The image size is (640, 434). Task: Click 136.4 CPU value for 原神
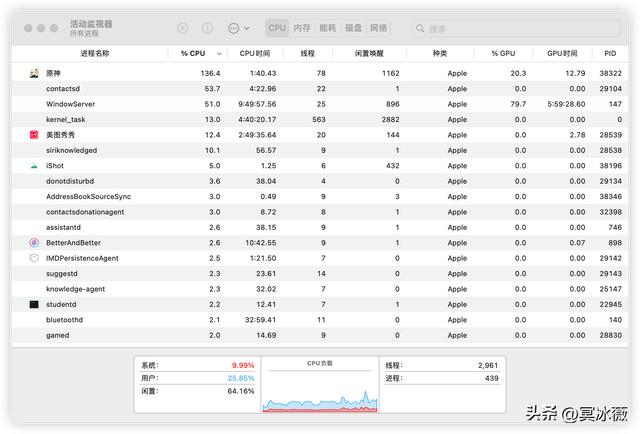[x=210, y=73]
